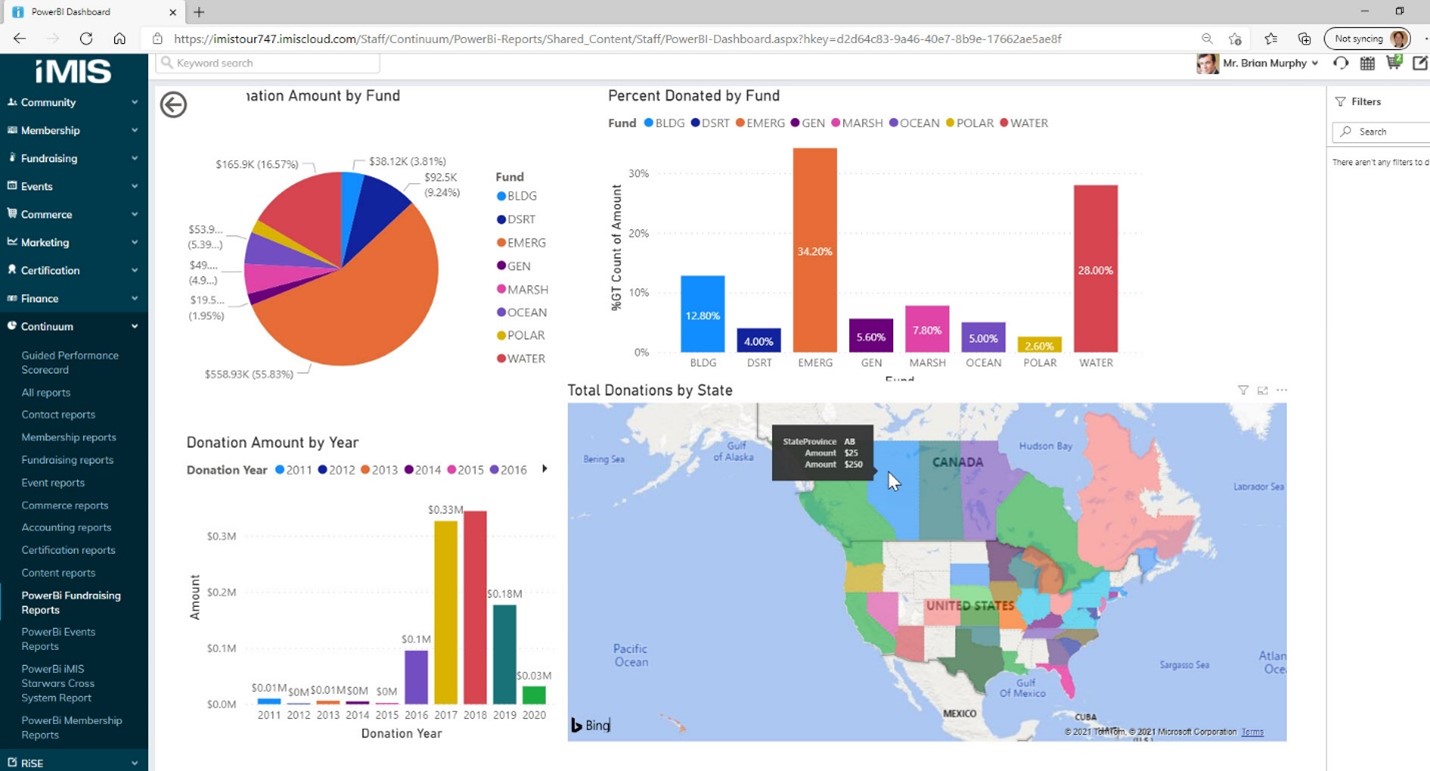Click the 2018 donation bar
Screen dimensions: 1430x771
click(475, 608)
